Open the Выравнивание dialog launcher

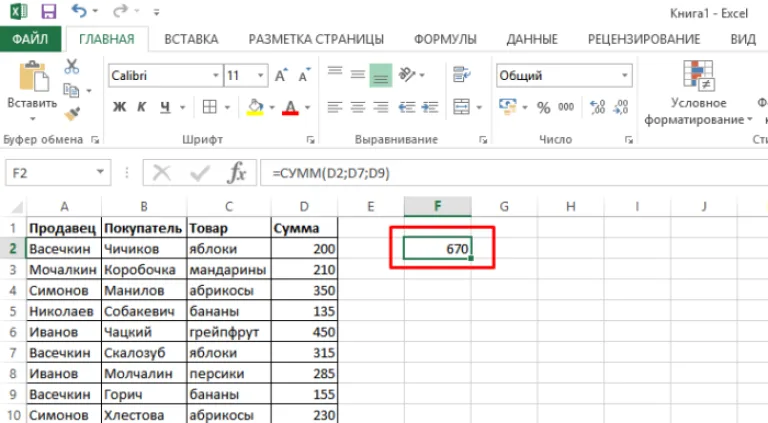(482, 140)
